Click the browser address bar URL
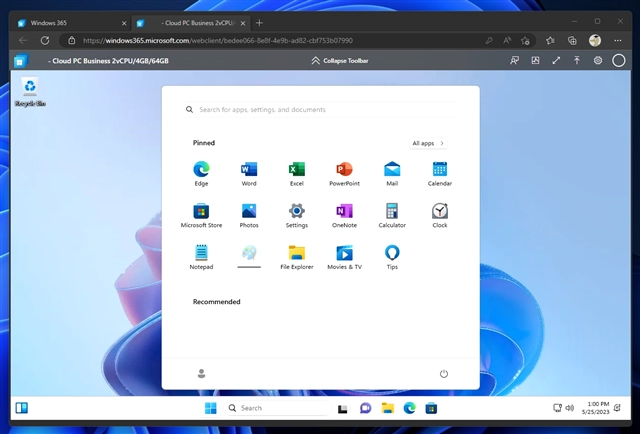This screenshot has width=640, height=434. coord(218,40)
